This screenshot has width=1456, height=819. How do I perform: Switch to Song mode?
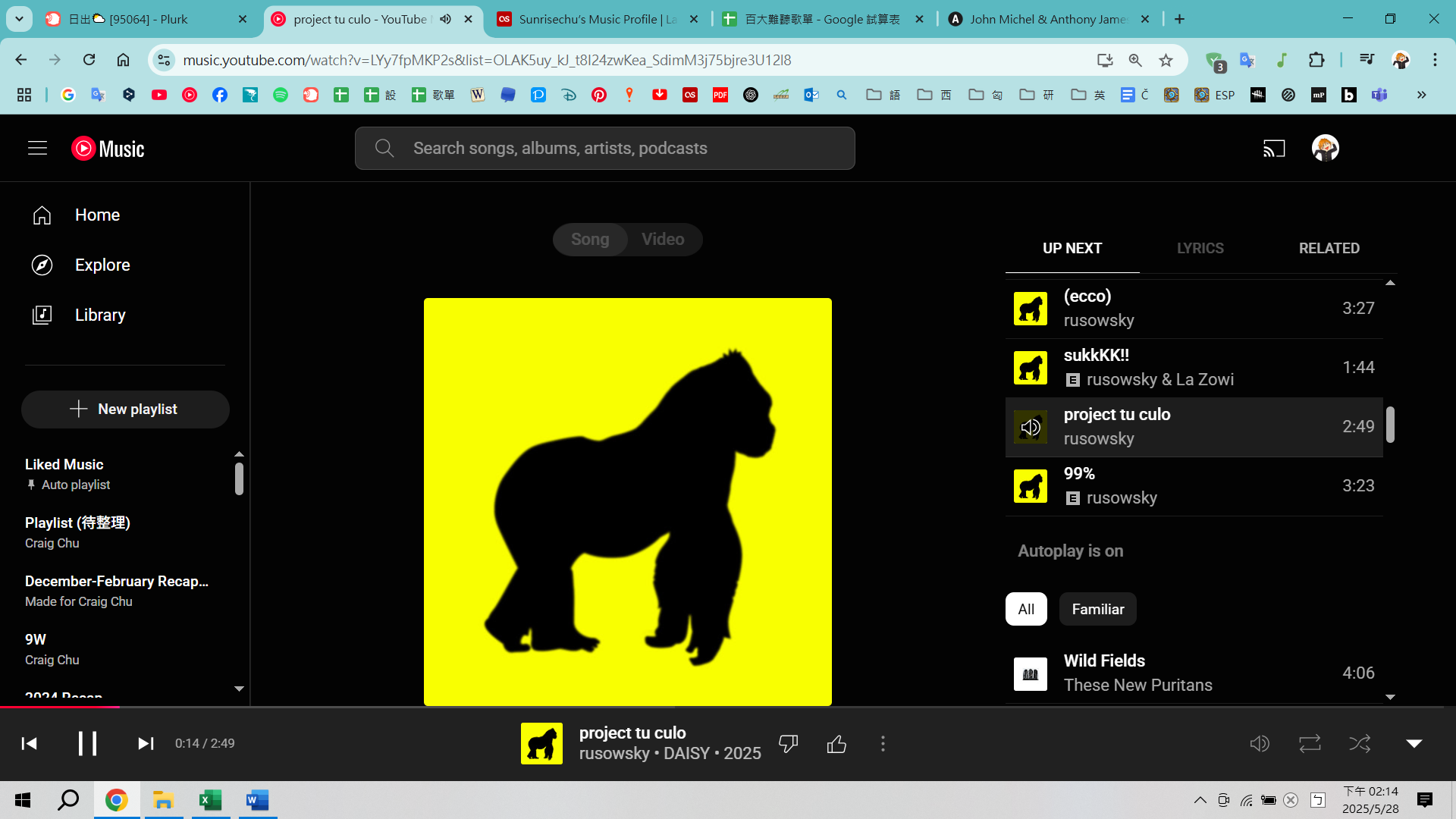[x=590, y=240]
